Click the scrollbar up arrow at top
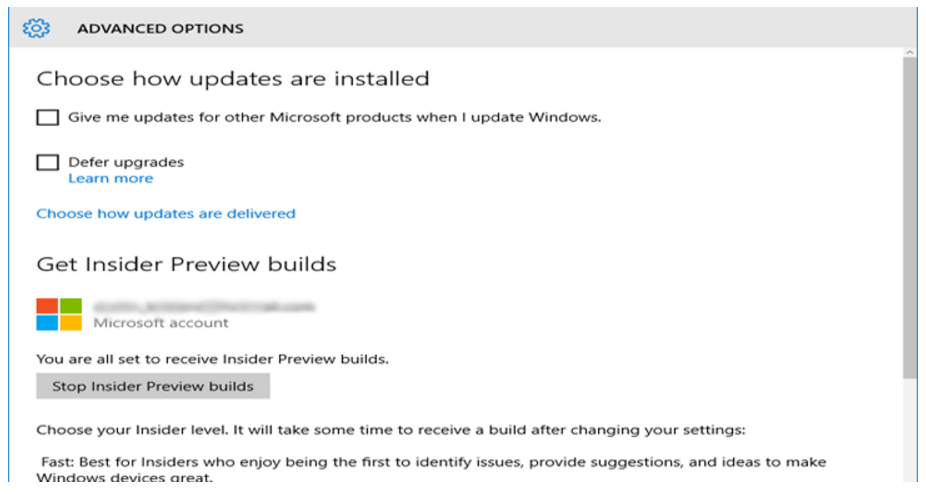 pyautogui.click(x=910, y=53)
